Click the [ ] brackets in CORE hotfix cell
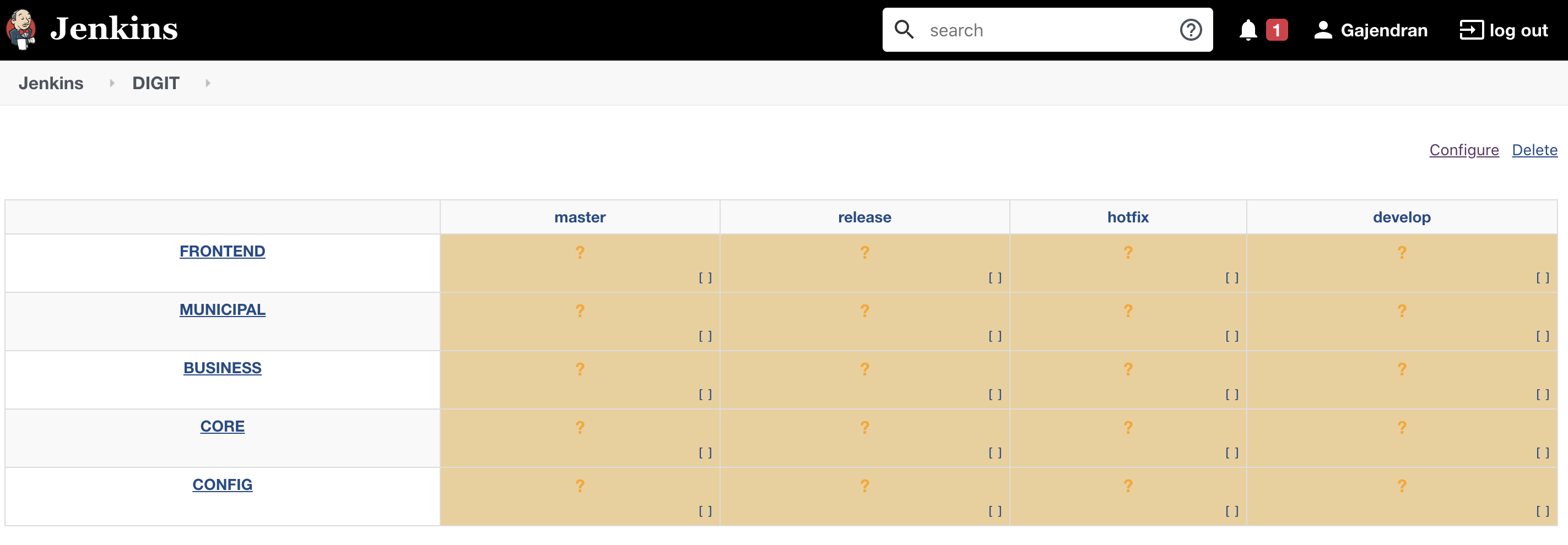The image size is (1568, 545). [1232, 453]
